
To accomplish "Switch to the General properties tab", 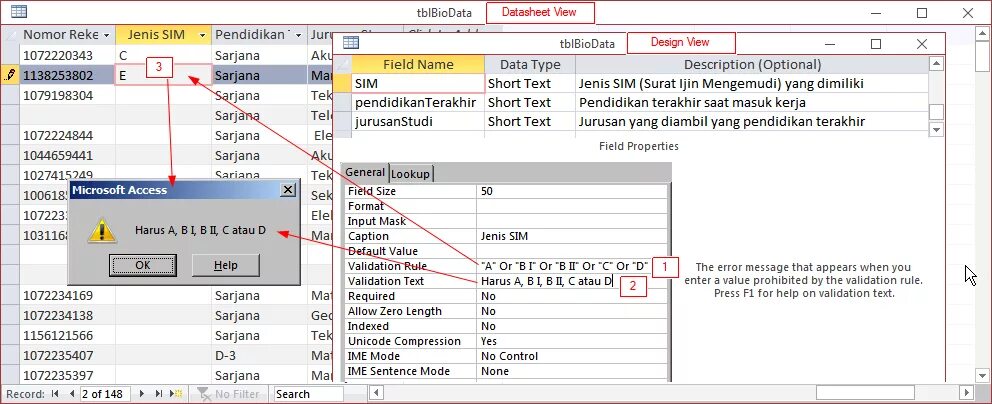I will [x=365, y=173].
